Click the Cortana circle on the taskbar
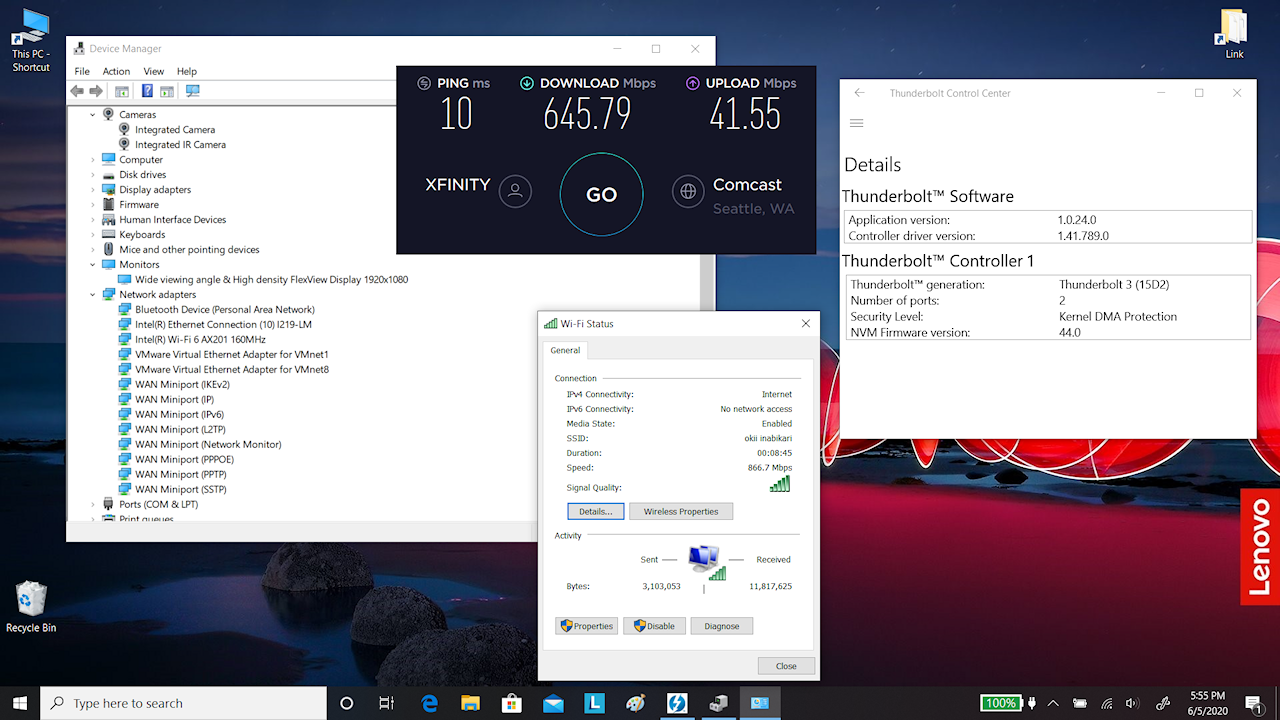Screen dimensions: 1280x720 (x=347, y=703)
